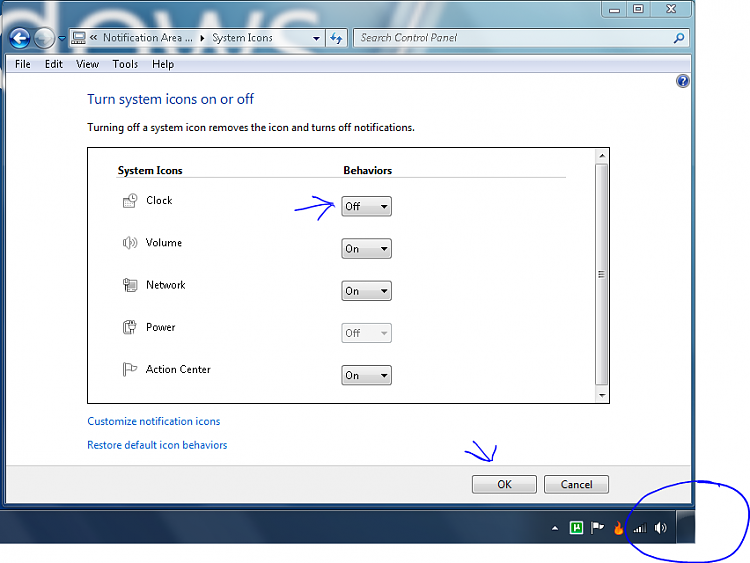Refresh the page with address bar refresh icon
750x563 pixels.
click(337, 38)
